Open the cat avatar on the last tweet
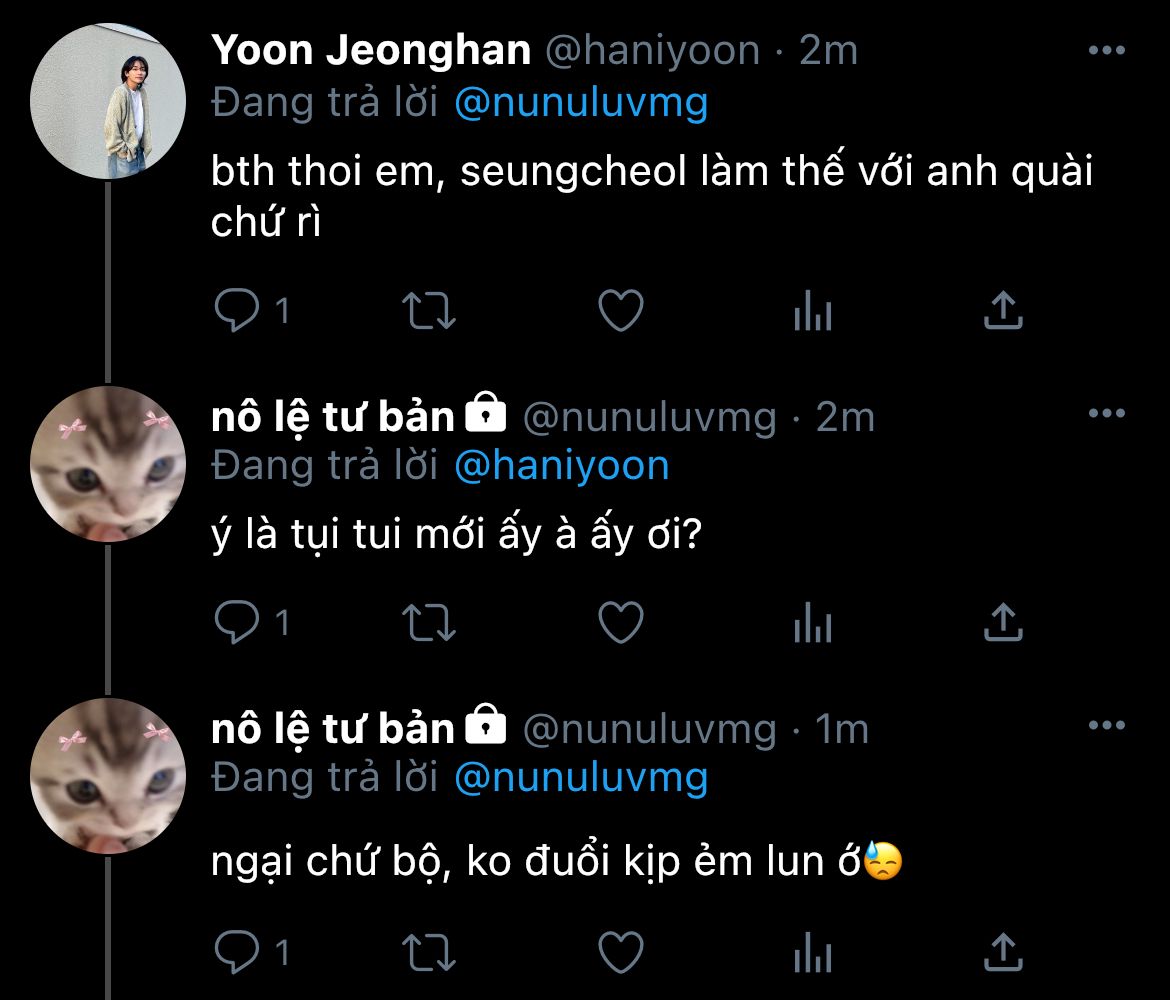The image size is (1170, 1000). coord(108,775)
